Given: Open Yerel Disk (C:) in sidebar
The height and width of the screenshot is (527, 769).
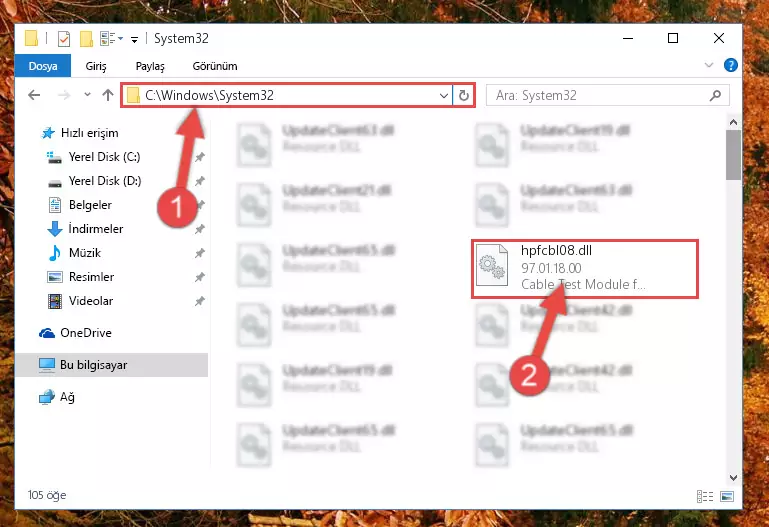Looking at the screenshot, I should click(104, 157).
